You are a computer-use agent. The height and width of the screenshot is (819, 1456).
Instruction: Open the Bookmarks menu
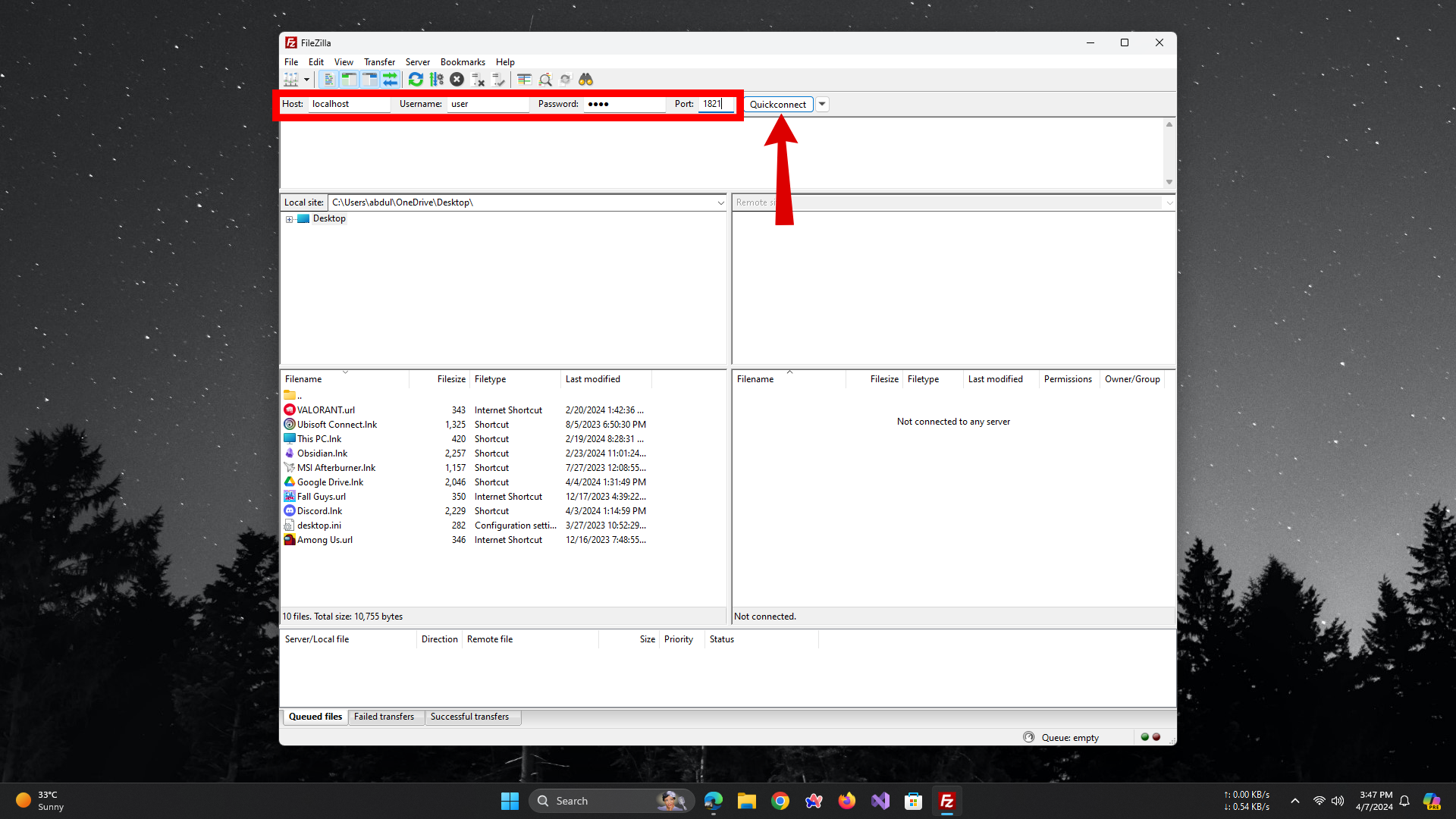[x=462, y=62]
